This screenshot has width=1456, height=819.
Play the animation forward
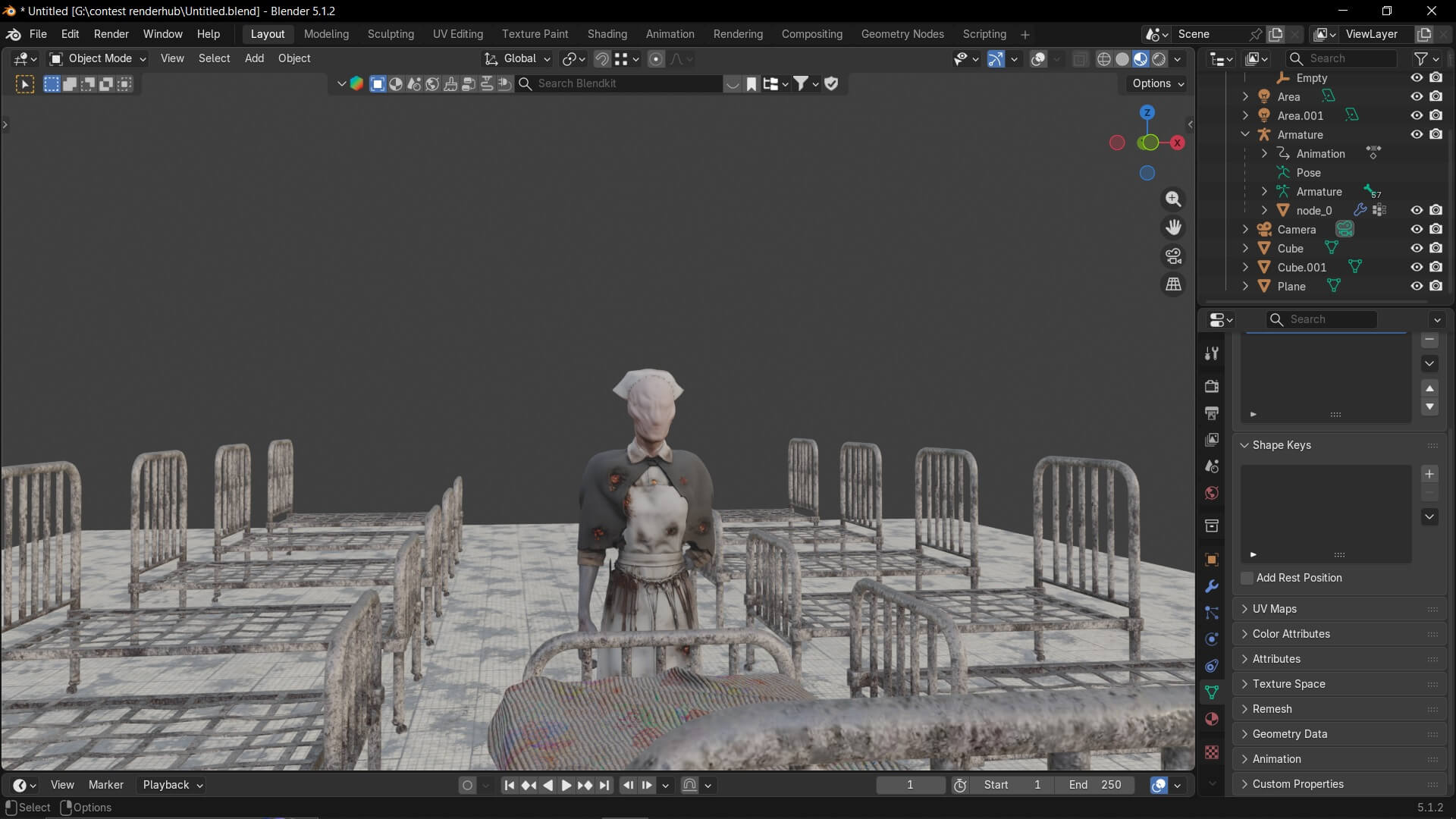coord(566,786)
